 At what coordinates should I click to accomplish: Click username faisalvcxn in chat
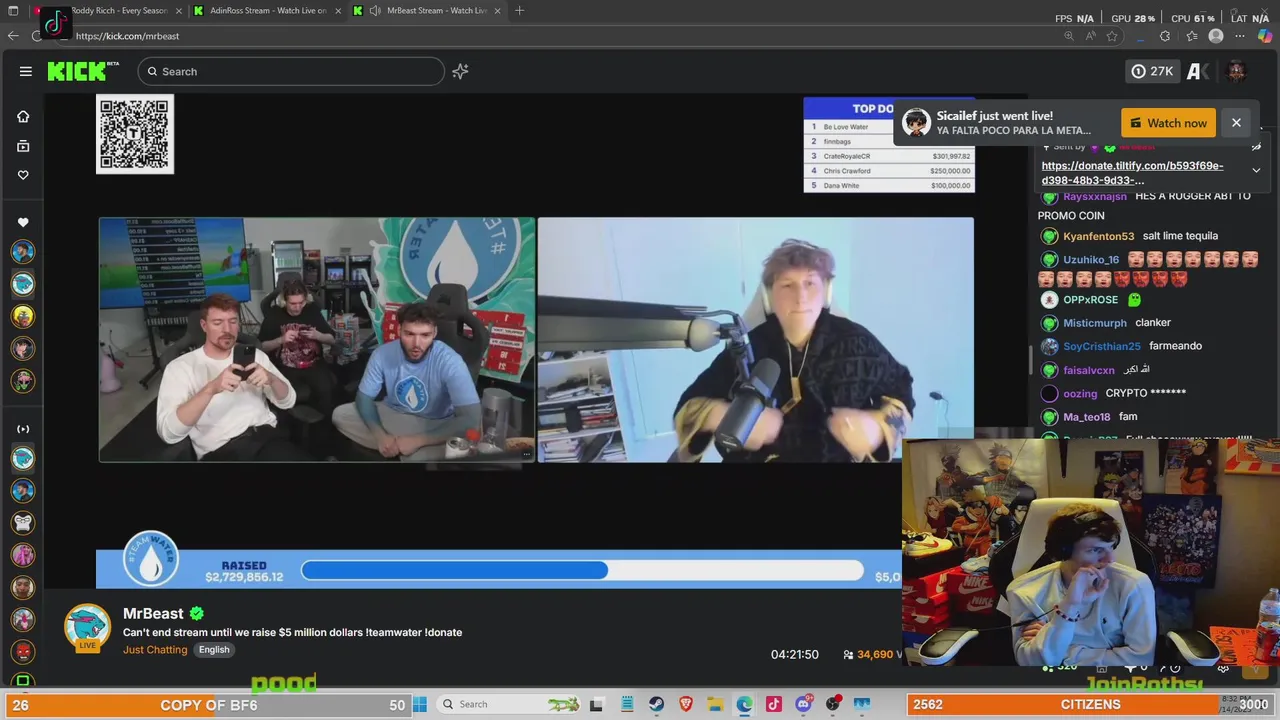(x=1088, y=370)
